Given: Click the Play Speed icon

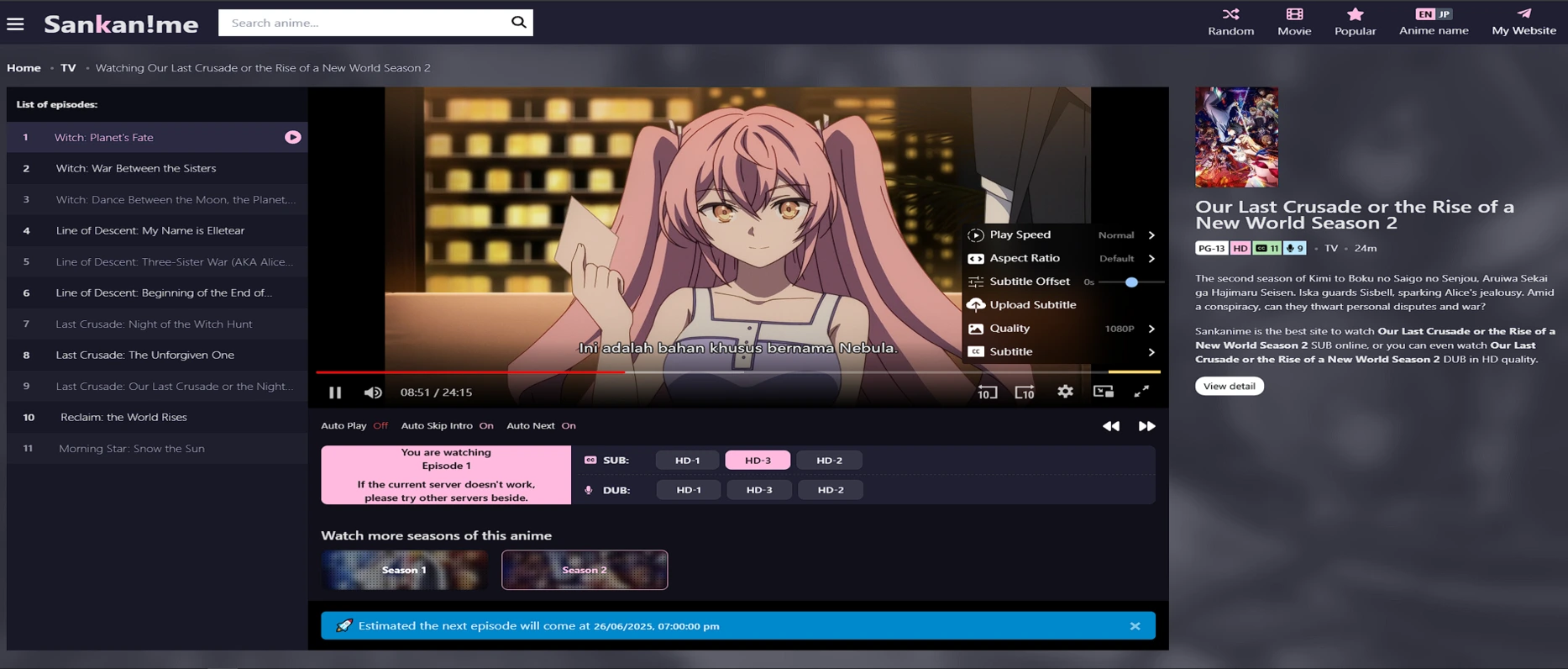Looking at the screenshot, I should point(975,235).
